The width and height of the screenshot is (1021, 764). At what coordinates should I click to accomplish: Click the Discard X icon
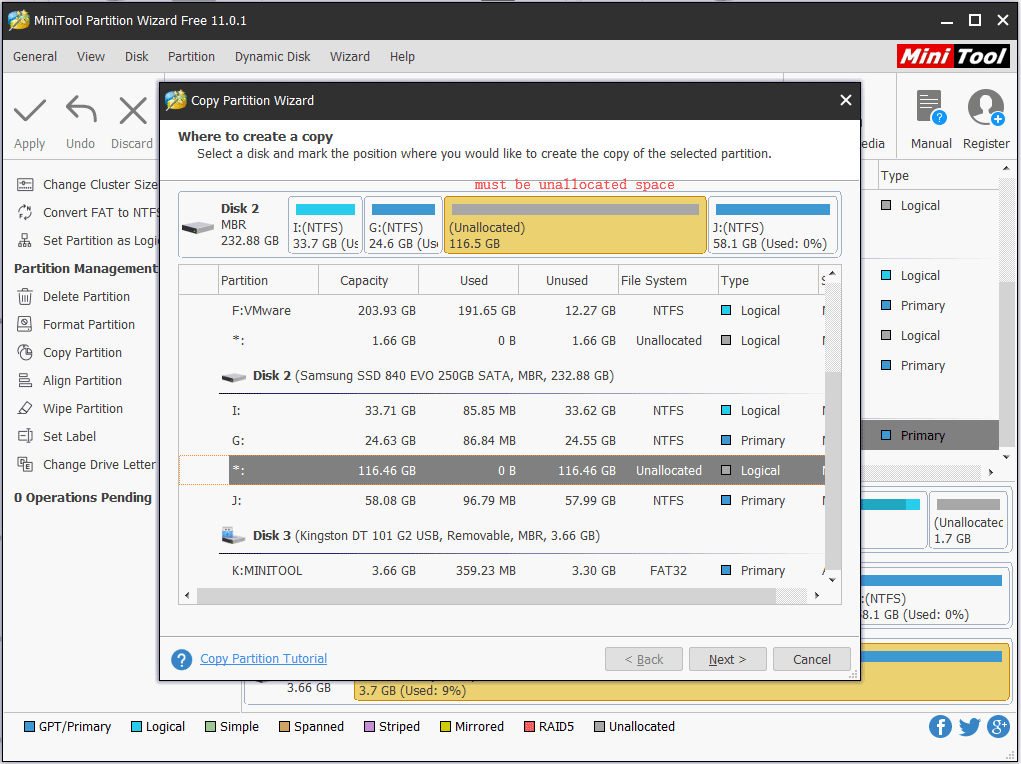[x=133, y=110]
